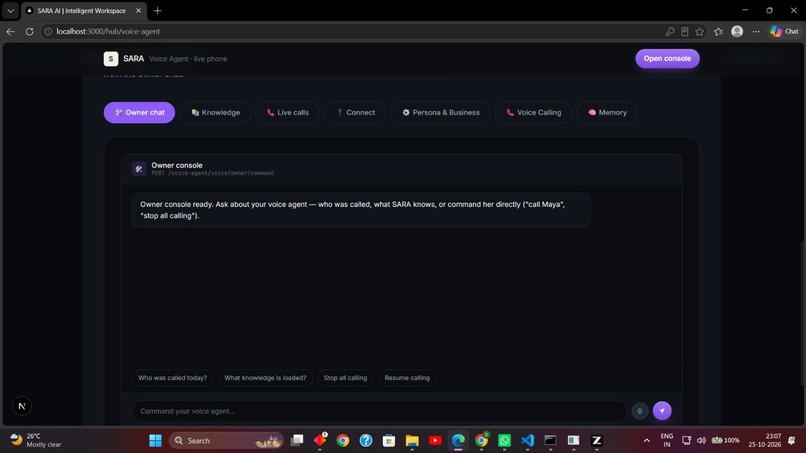Add this page to favorites star

700,31
